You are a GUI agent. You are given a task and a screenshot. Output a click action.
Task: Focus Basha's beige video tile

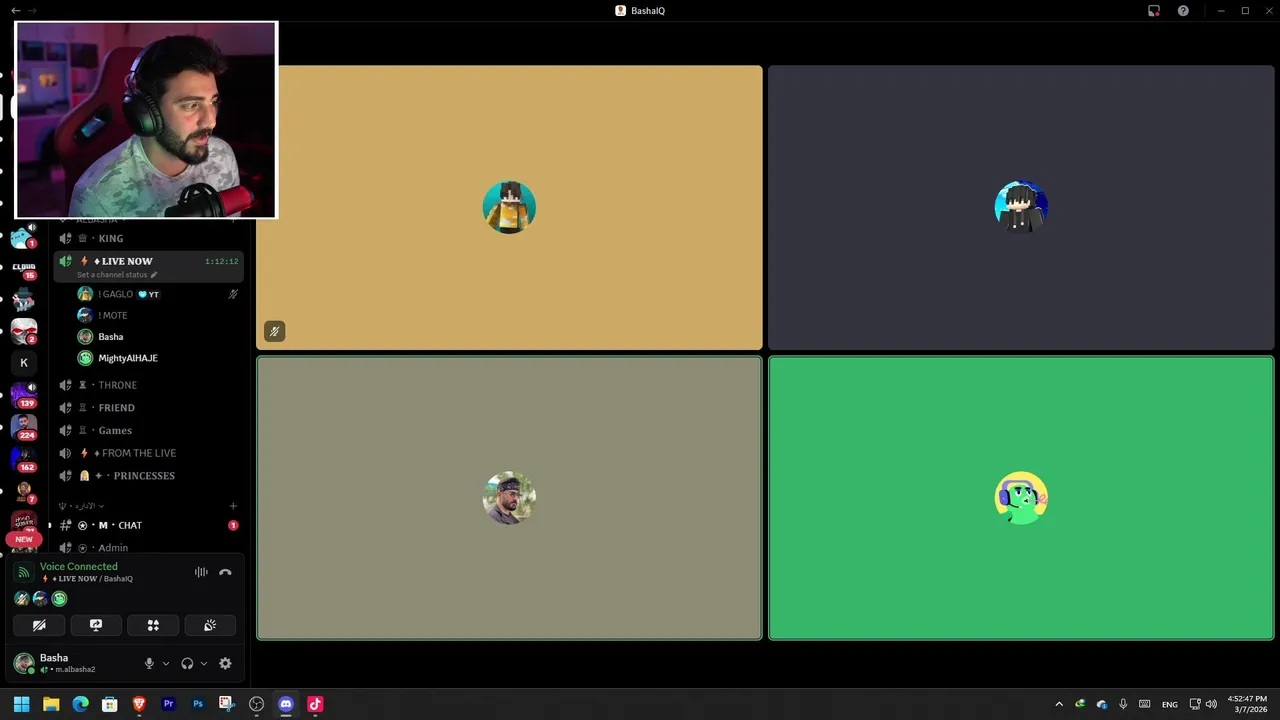509,498
